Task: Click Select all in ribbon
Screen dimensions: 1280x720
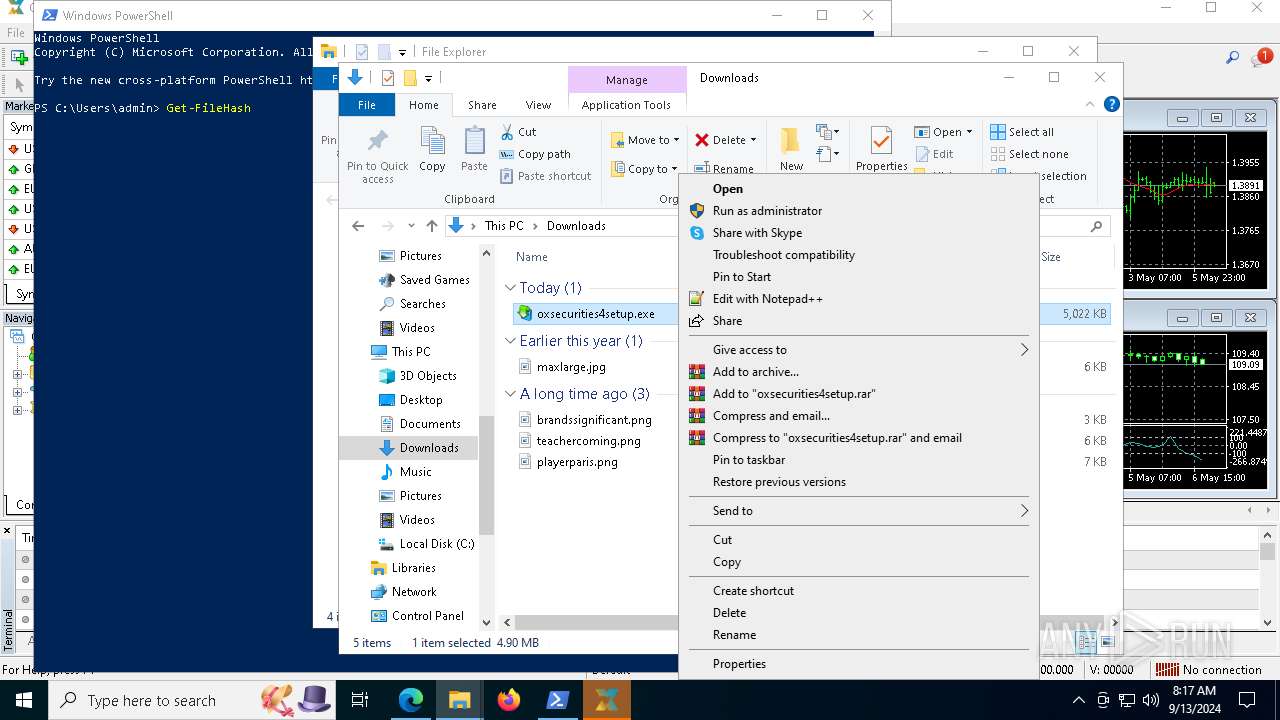Action: pyautogui.click(x=1022, y=132)
